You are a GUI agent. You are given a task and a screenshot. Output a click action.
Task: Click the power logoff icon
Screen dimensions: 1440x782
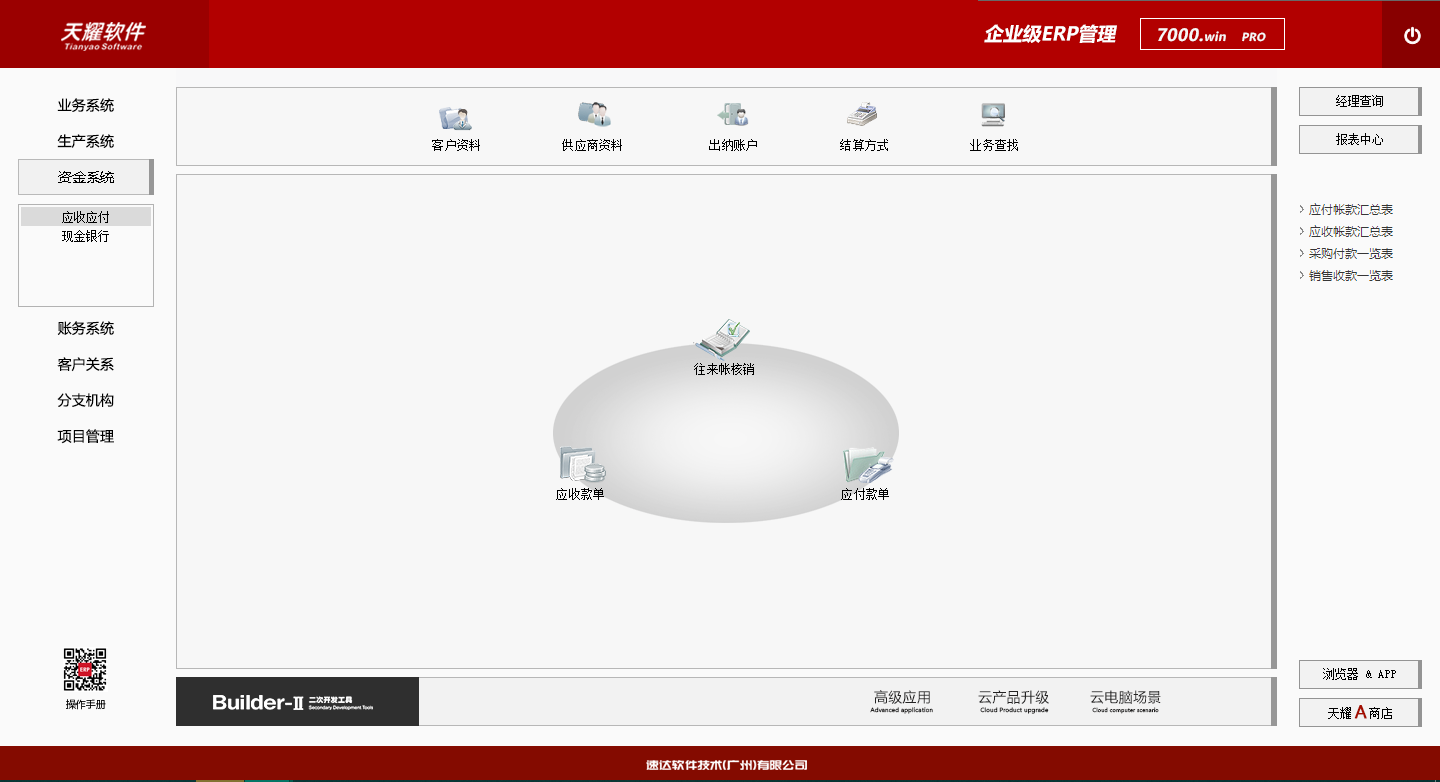pyautogui.click(x=1412, y=34)
